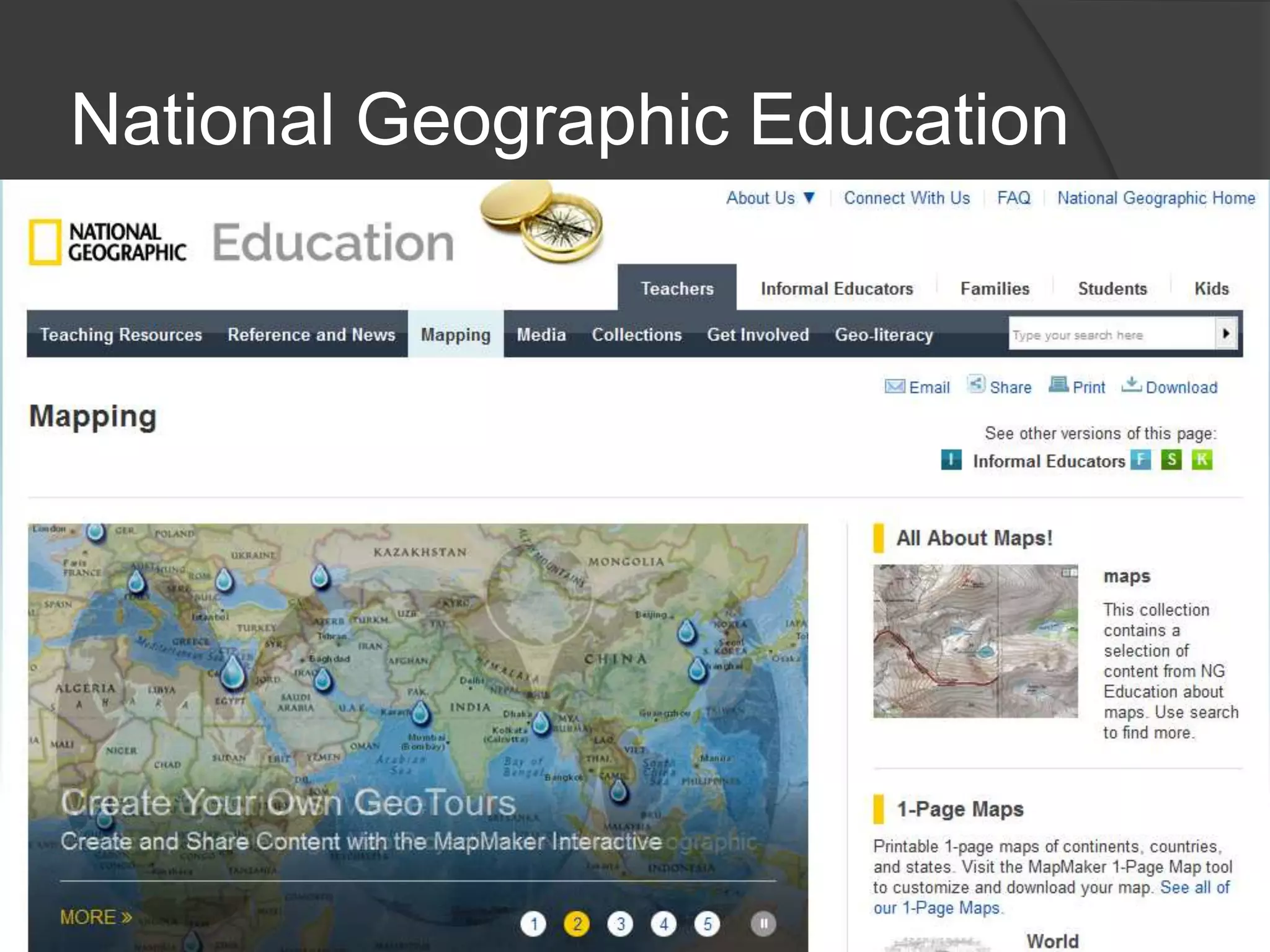Click the Print printer icon
Screen dimensions: 1270x952
point(1058,384)
